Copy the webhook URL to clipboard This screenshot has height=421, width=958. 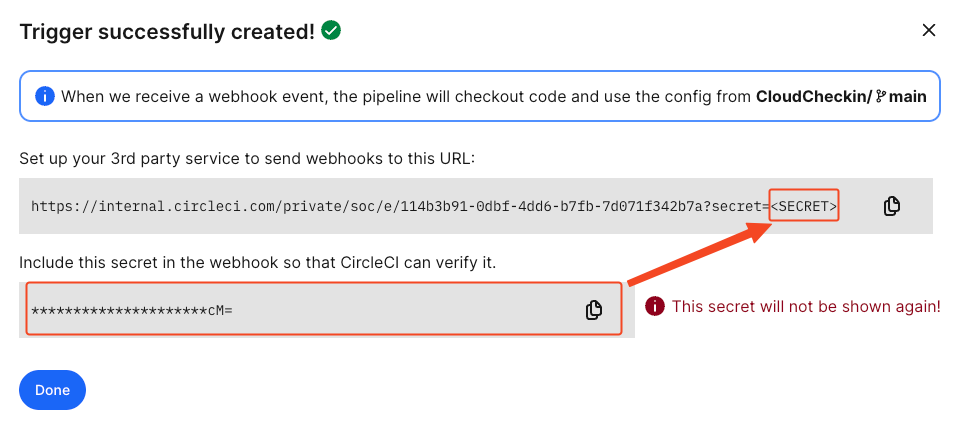point(892,206)
